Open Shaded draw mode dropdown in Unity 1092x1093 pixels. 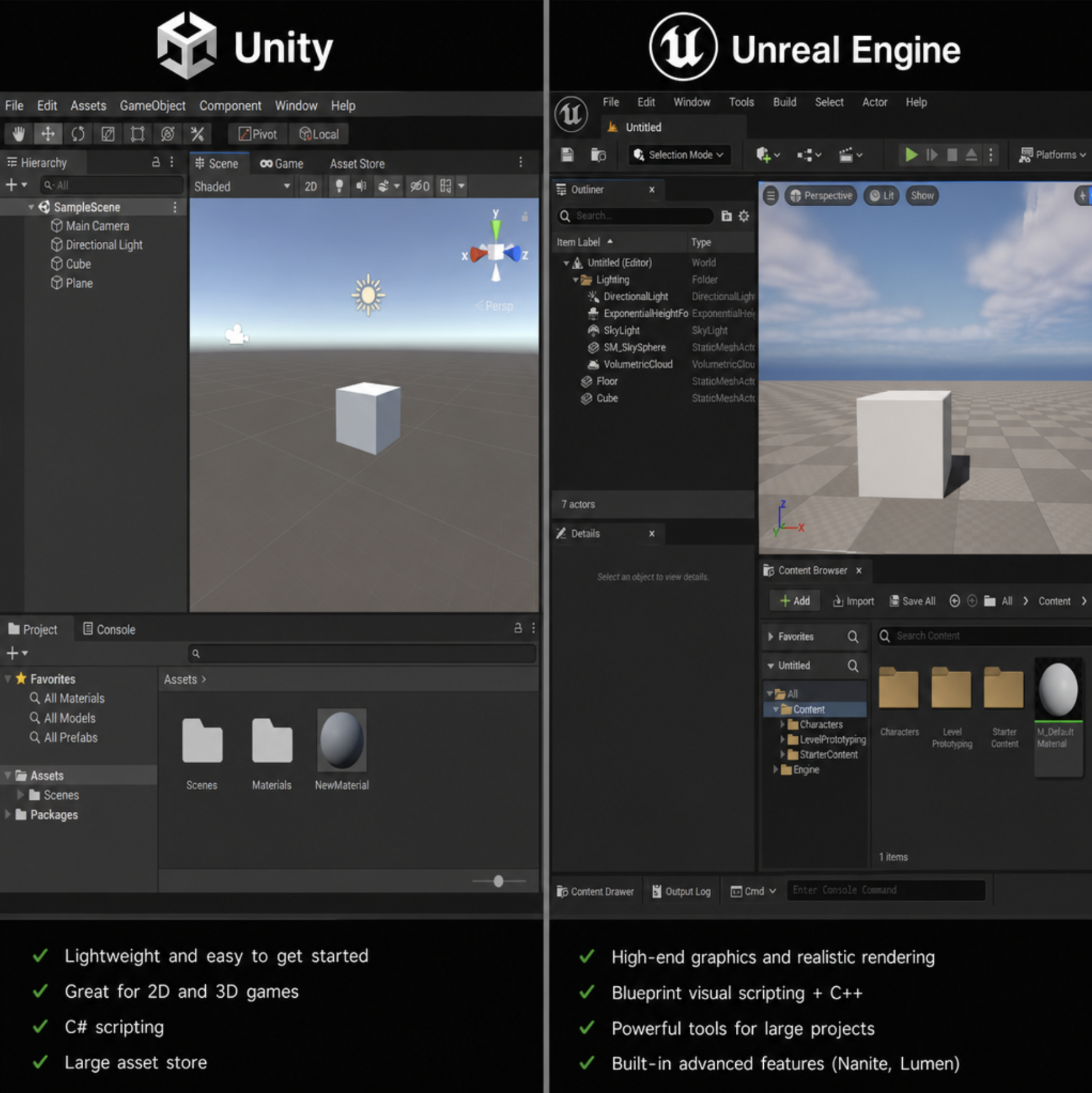[242, 187]
